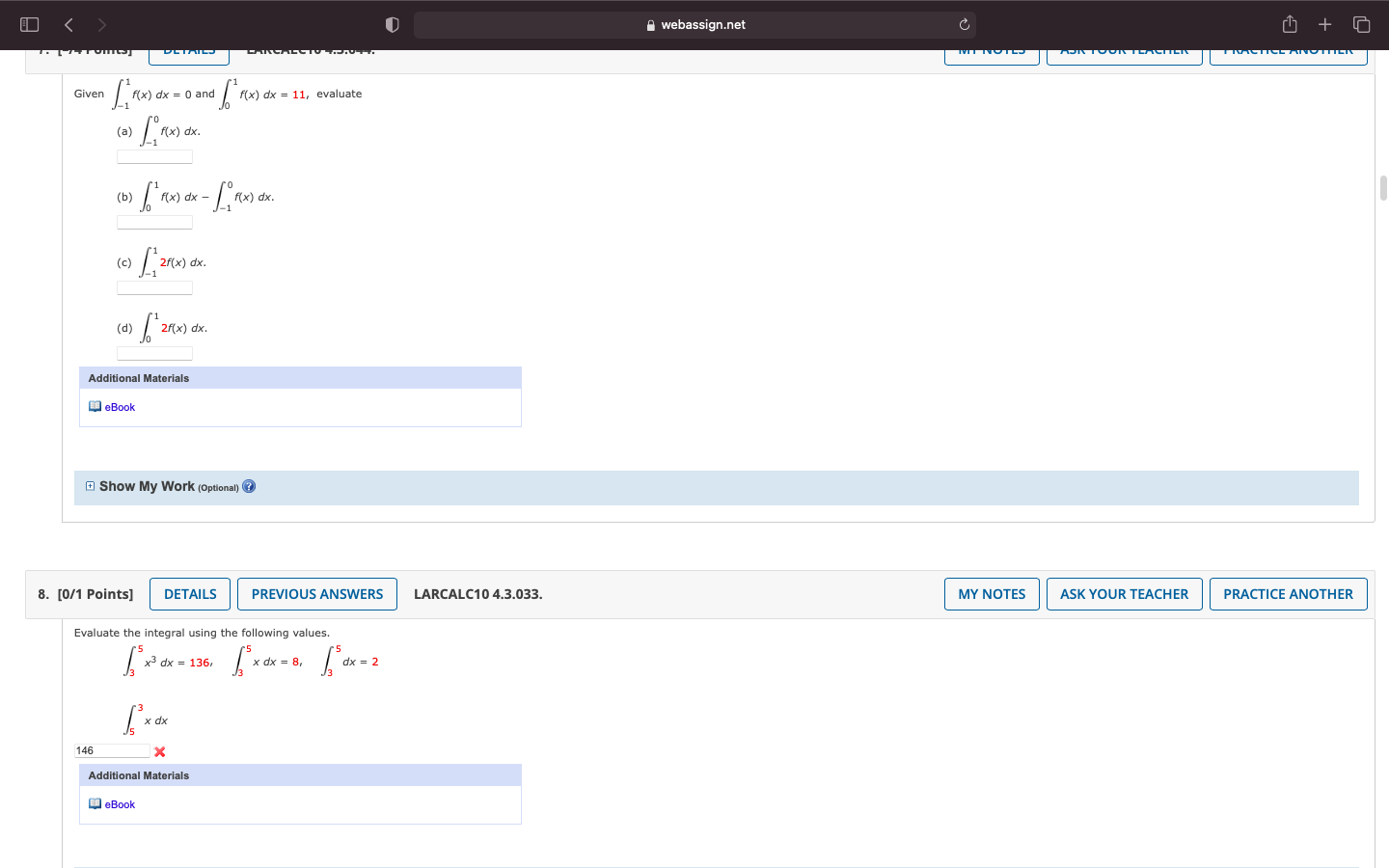Image resolution: width=1389 pixels, height=868 pixels.
Task: Share the current page
Action: pos(1290,24)
